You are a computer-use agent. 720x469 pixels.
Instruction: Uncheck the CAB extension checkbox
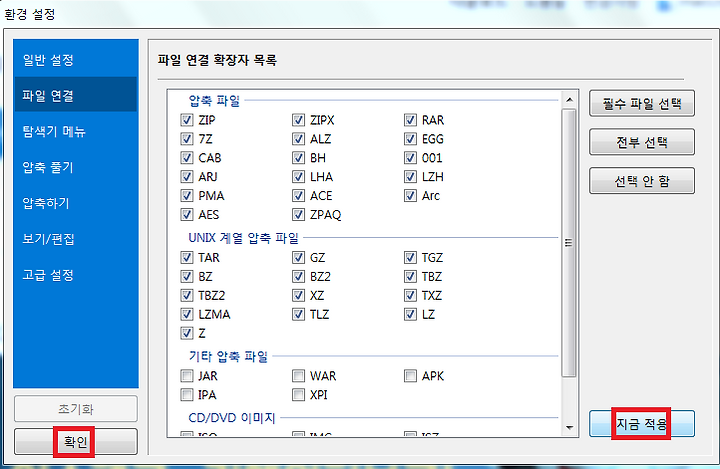[x=186, y=158]
